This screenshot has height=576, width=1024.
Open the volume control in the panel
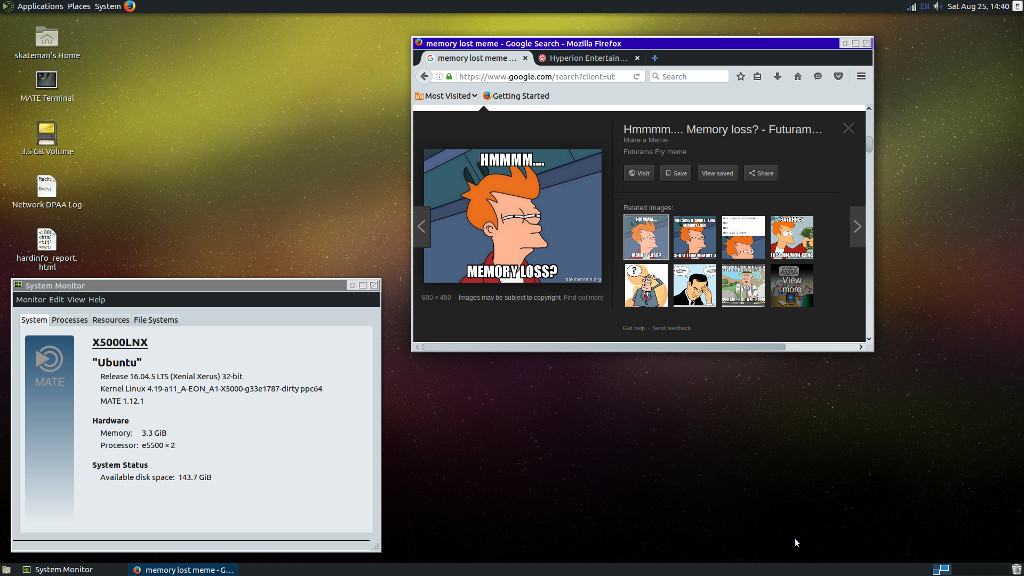click(938, 7)
